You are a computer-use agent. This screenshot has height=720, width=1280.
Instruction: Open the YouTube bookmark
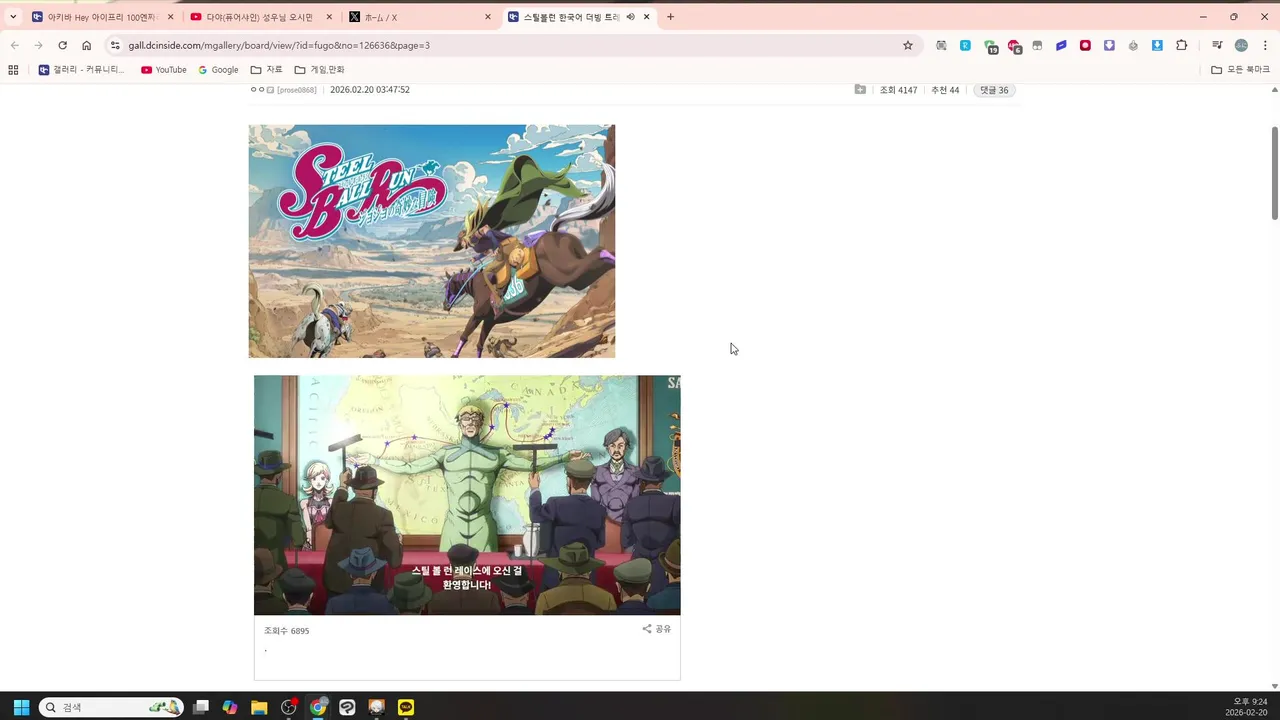164,70
